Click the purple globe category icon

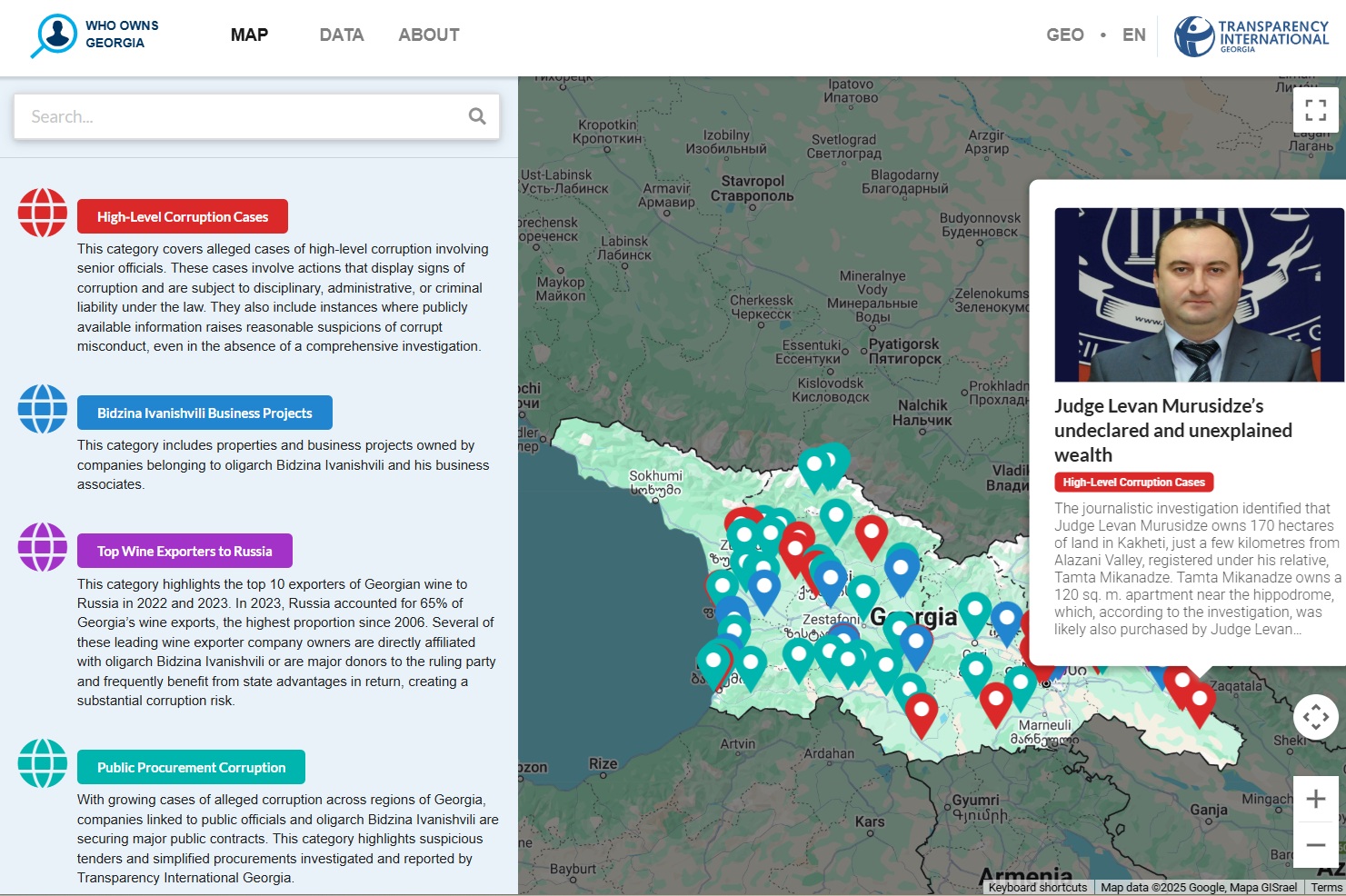pyautogui.click(x=43, y=547)
